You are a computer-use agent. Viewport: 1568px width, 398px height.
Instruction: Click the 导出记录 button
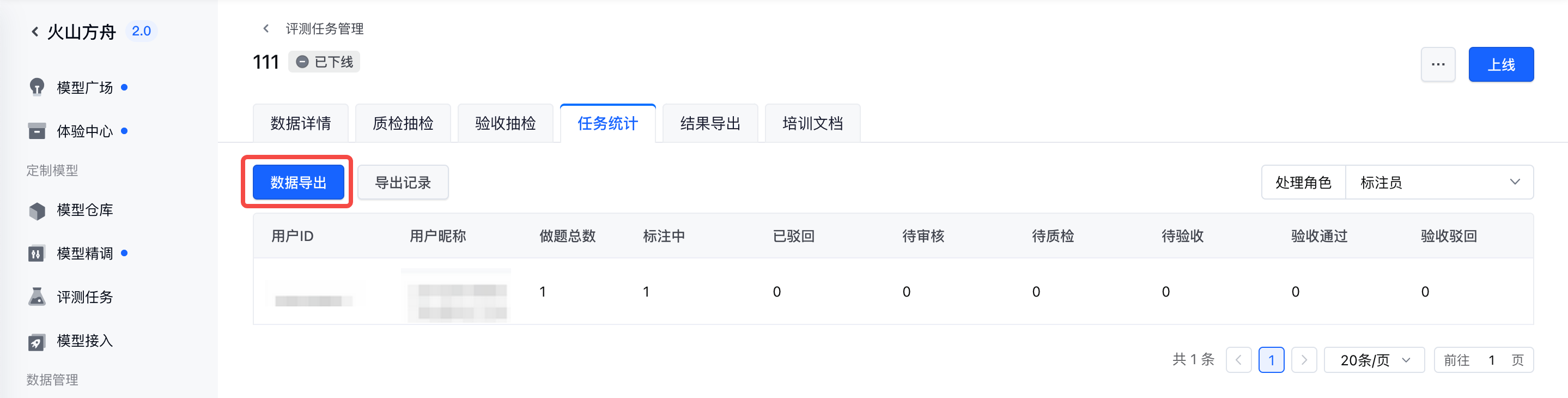[x=403, y=182]
